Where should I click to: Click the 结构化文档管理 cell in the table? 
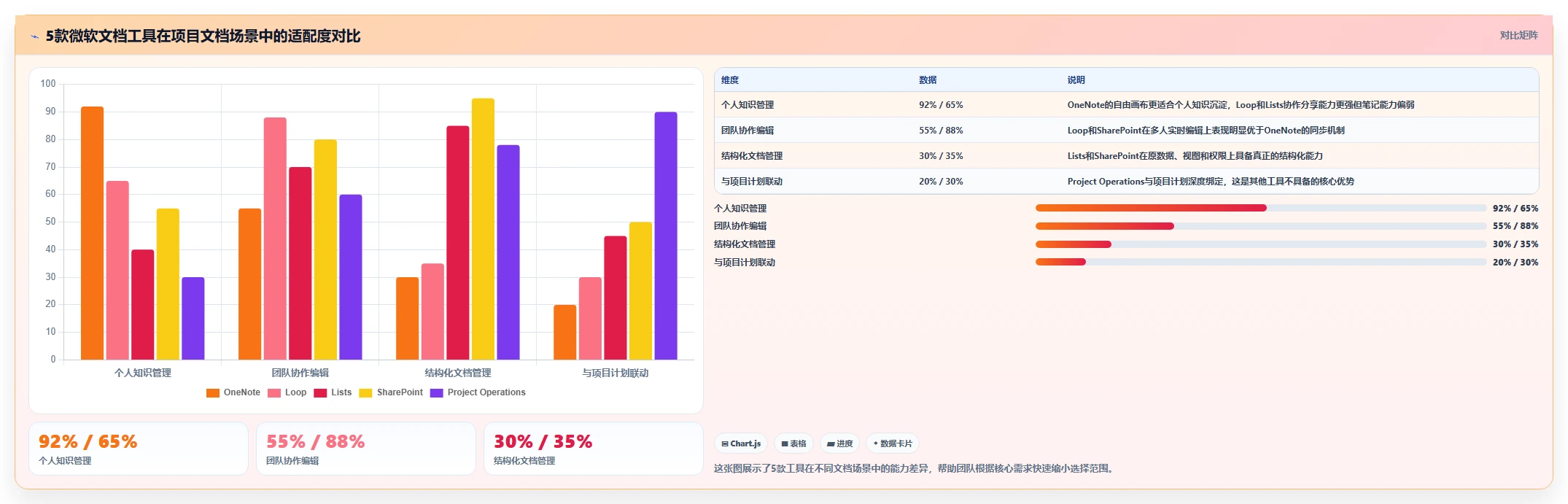pyautogui.click(x=752, y=156)
